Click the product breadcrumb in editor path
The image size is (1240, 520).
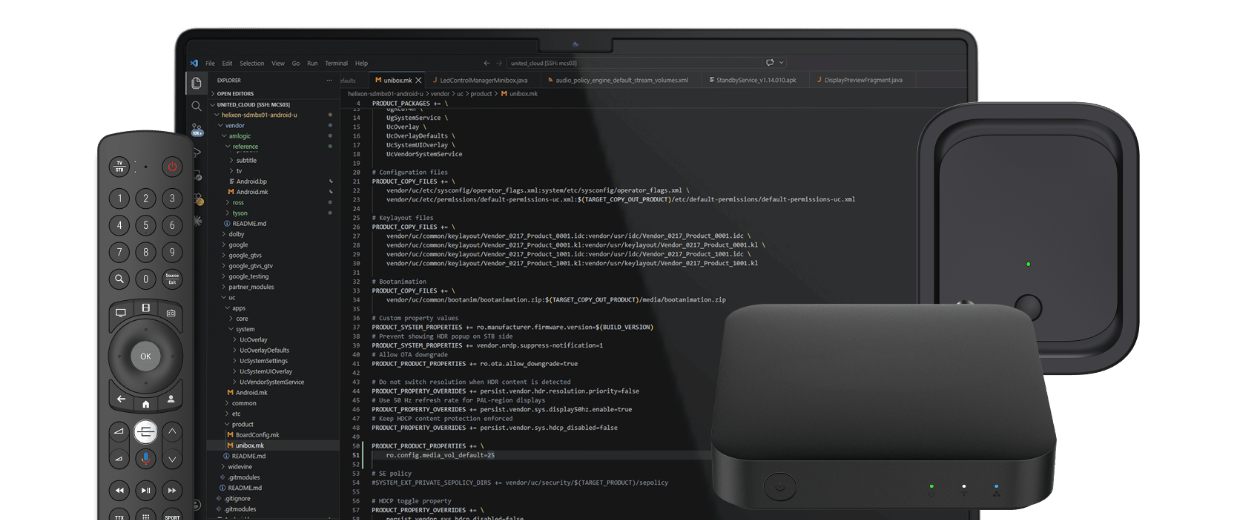[x=482, y=93]
